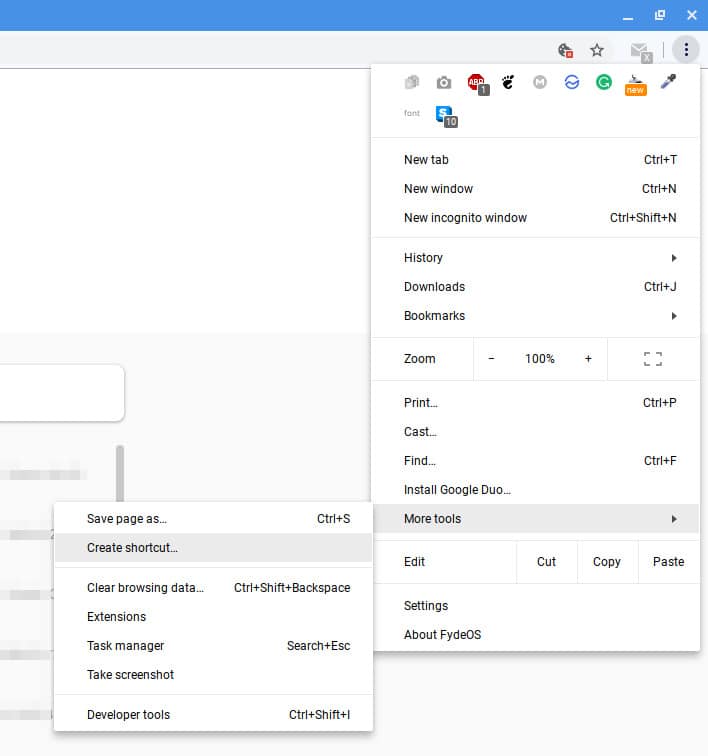Restore down the browser window
Image resolution: width=708 pixels, height=756 pixels.
pos(660,15)
